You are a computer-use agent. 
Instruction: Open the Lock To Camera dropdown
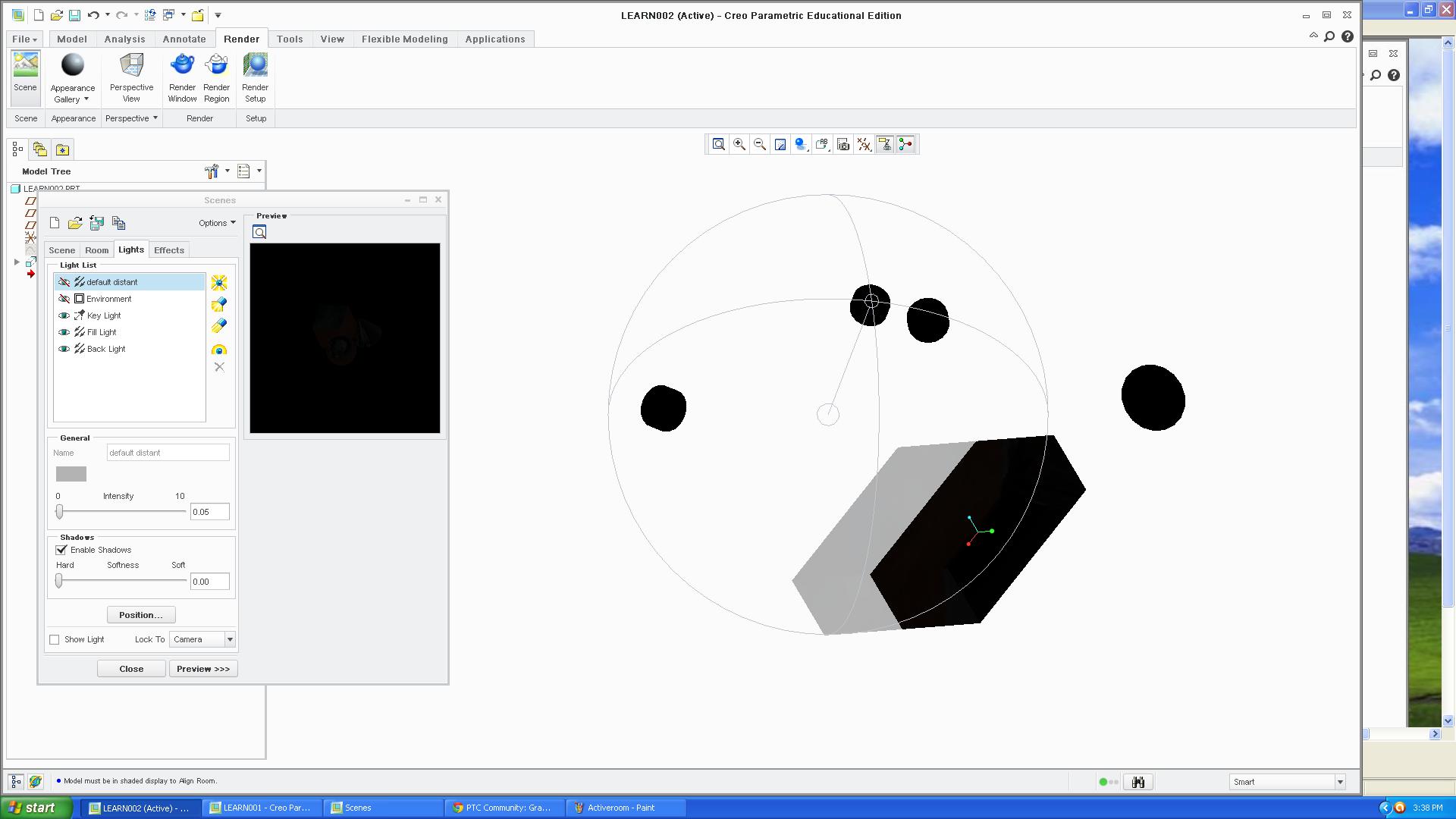[x=230, y=640]
